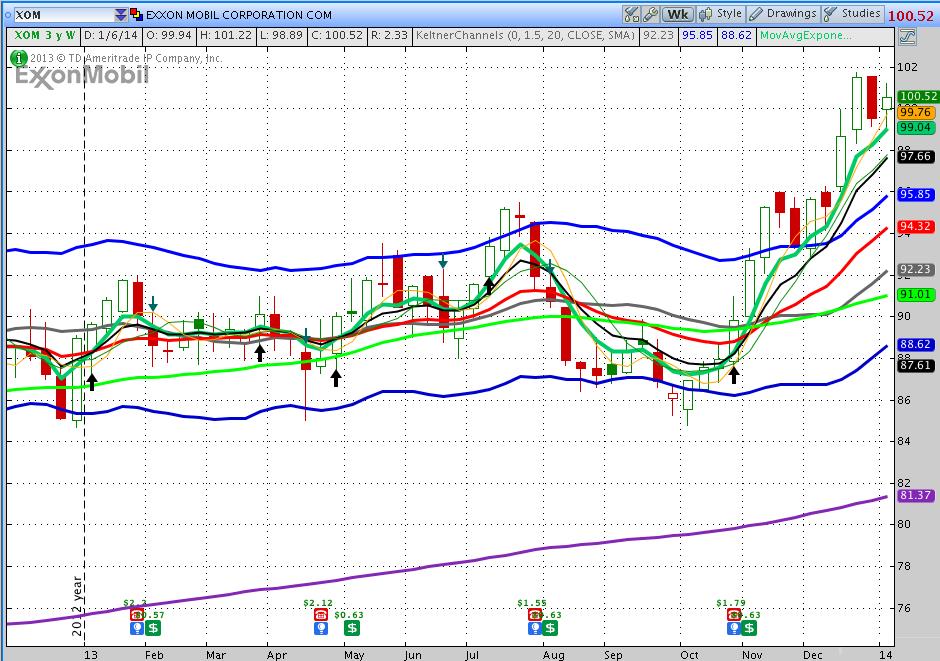The image size is (940, 661).
Task: Click the green dividend dollar icon above May
Action: (x=352, y=628)
